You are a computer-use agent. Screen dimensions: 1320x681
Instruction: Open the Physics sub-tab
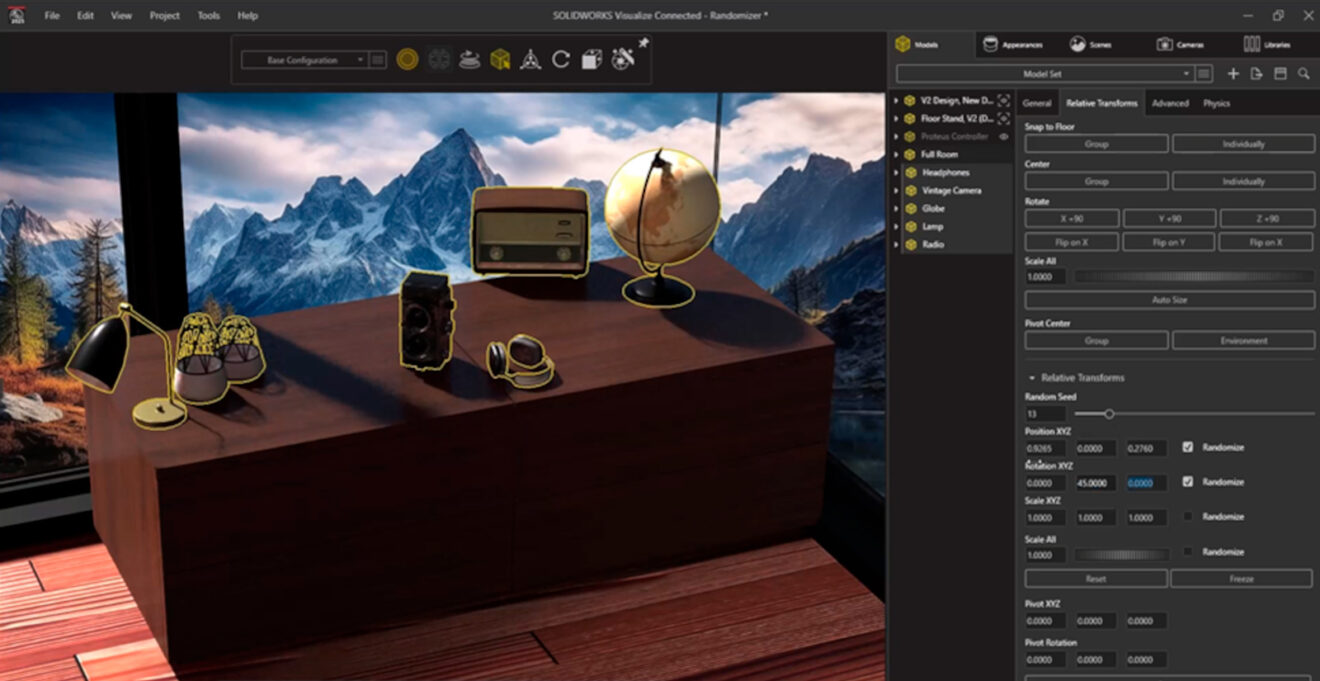pyautogui.click(x=1216, y=103)
